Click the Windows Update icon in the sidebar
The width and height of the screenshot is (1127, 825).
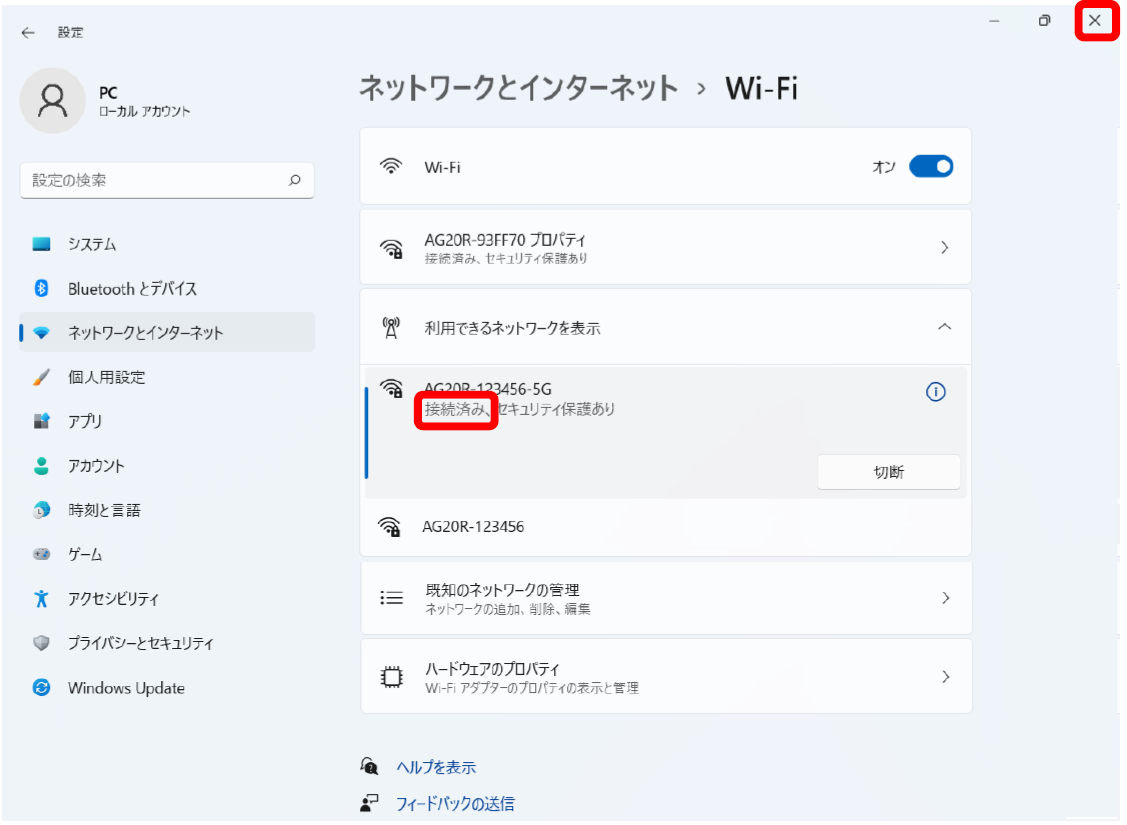(x=41, y=688)
